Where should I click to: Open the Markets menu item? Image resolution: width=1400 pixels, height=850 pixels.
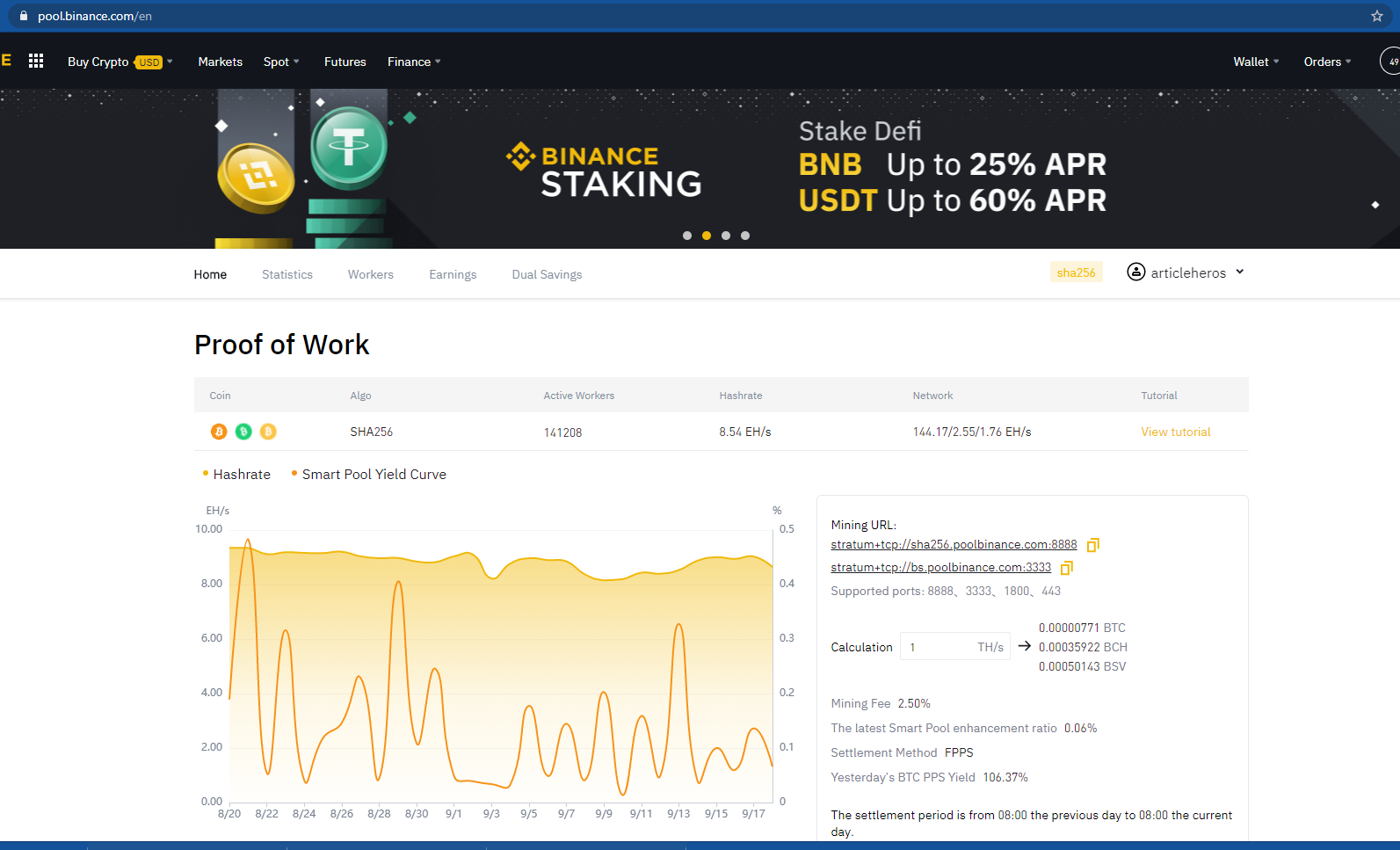coord(220,62)
